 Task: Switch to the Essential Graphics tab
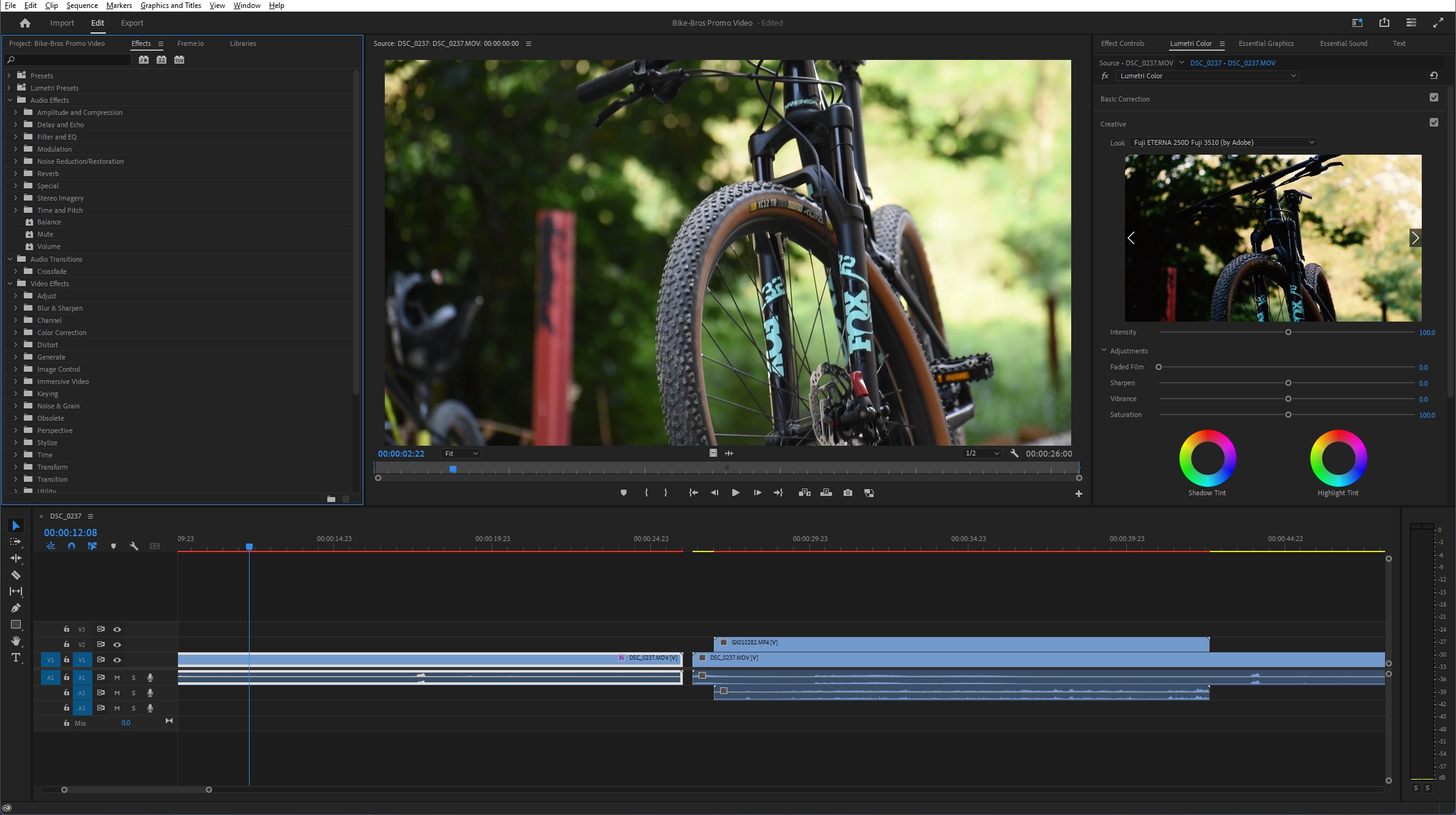coord(1266,43)
